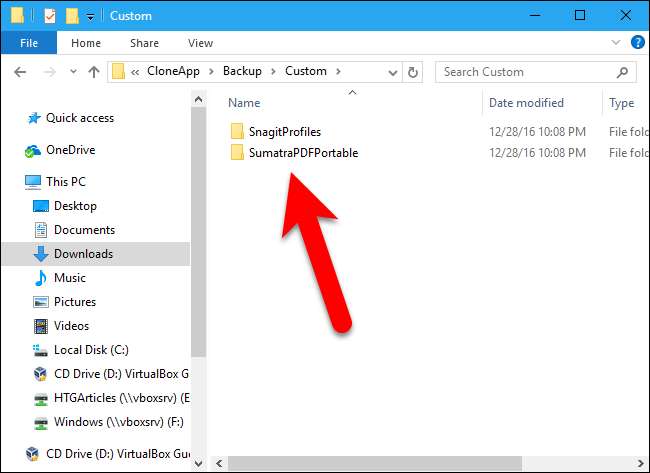Image resolution: width=650 pixels, height=473 pixels.
Task: Open the bottom CD Drive (D:) VirtualBox entry
Action: [118, 454]
